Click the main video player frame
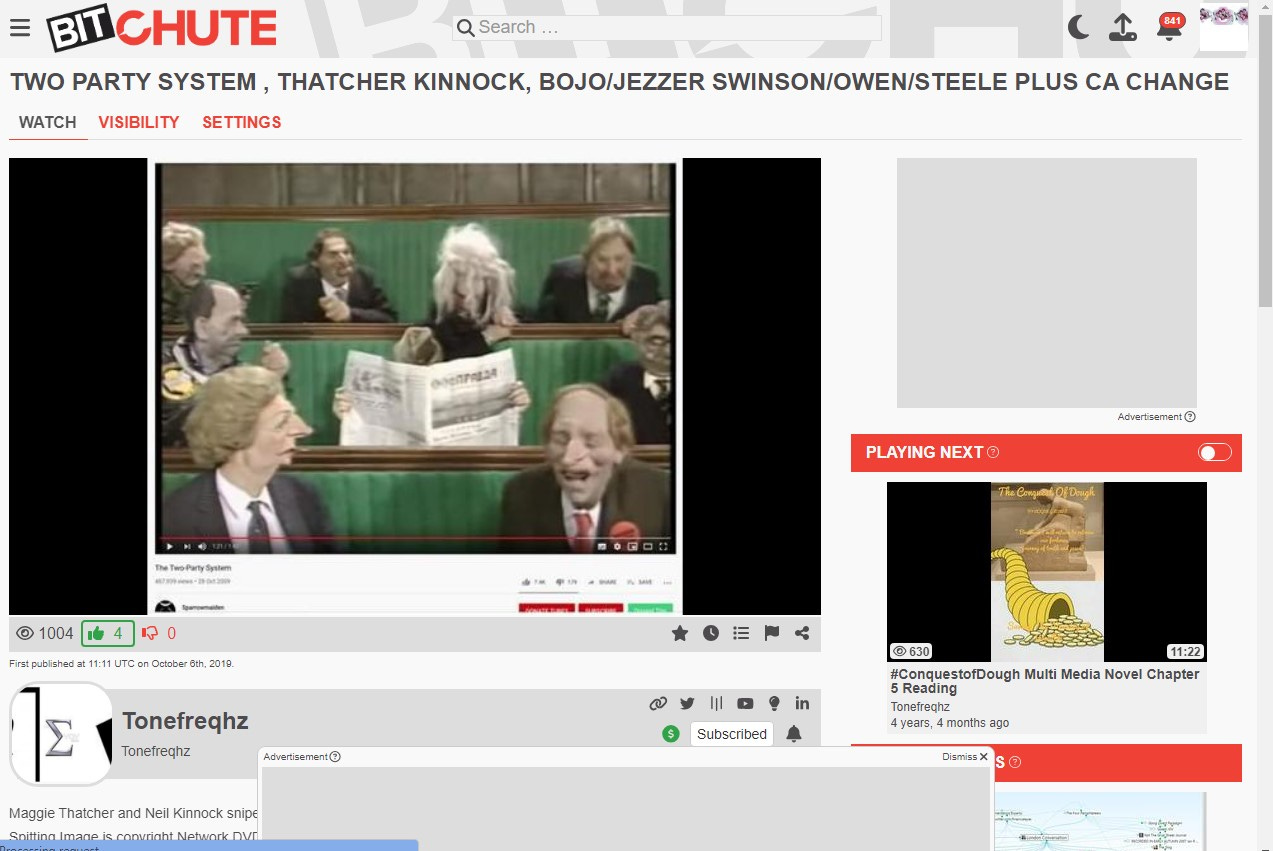The height and width of the screenshot is (851, 1273). [415, 386]
